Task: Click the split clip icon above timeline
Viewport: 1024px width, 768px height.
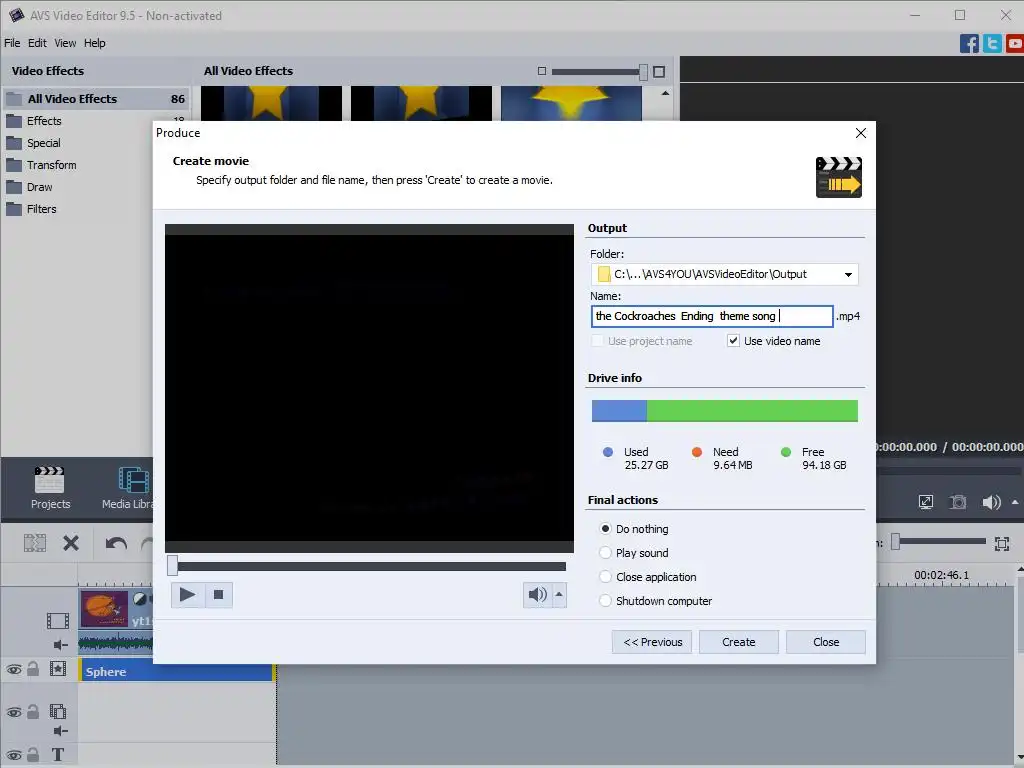Action: 35,543
